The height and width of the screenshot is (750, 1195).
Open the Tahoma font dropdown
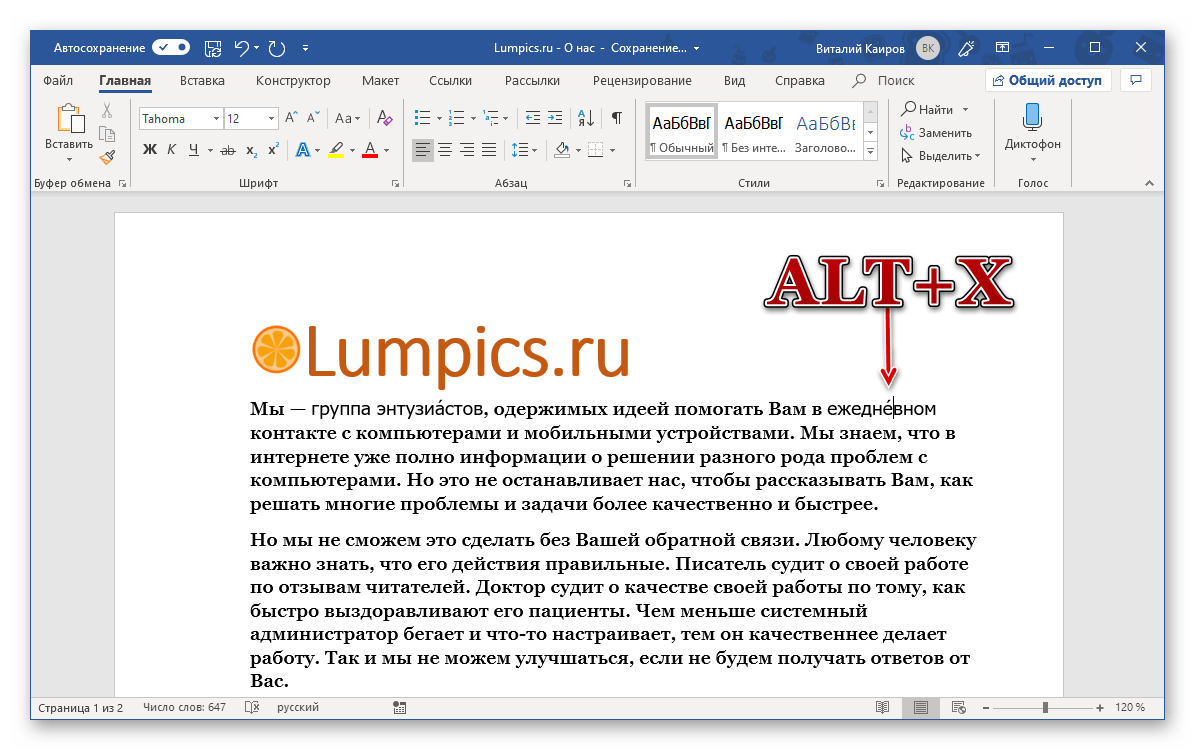[x=217, y=118]
